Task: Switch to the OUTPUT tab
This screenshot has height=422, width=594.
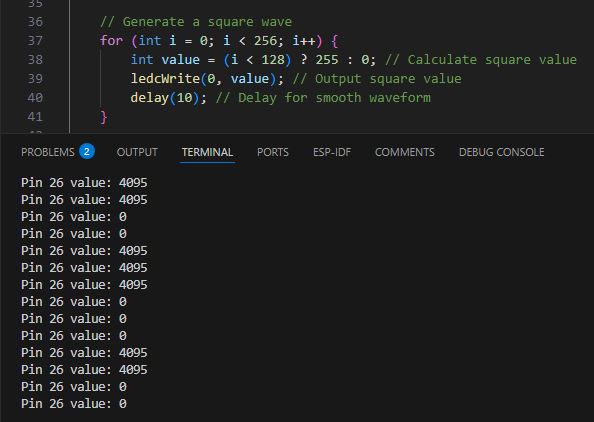Action: (x=137, y=152)
